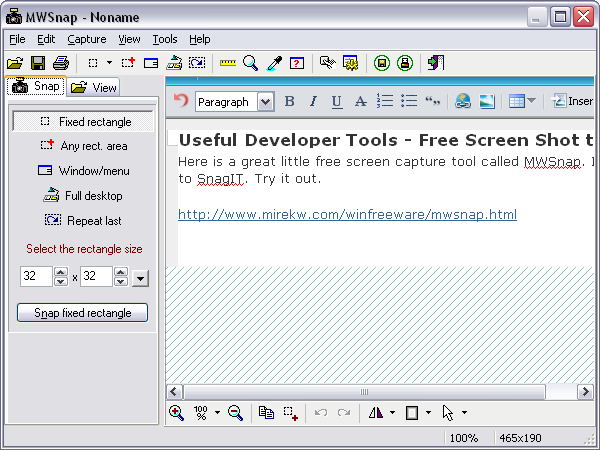
Task: Select Fixed rectangle snap mode
Action: [83, 122]
